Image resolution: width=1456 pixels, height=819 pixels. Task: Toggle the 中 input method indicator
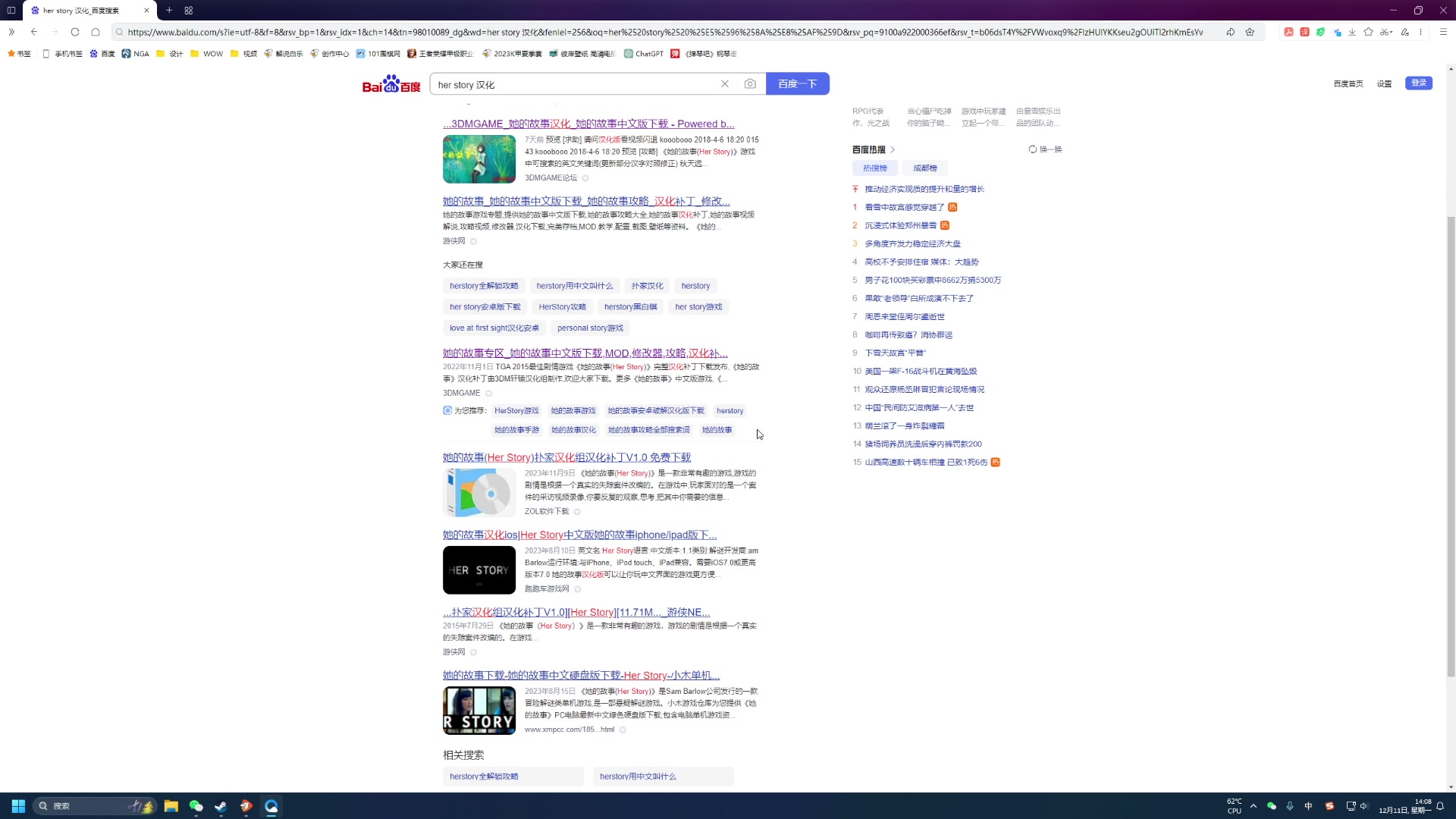(x=1308, y=806)
